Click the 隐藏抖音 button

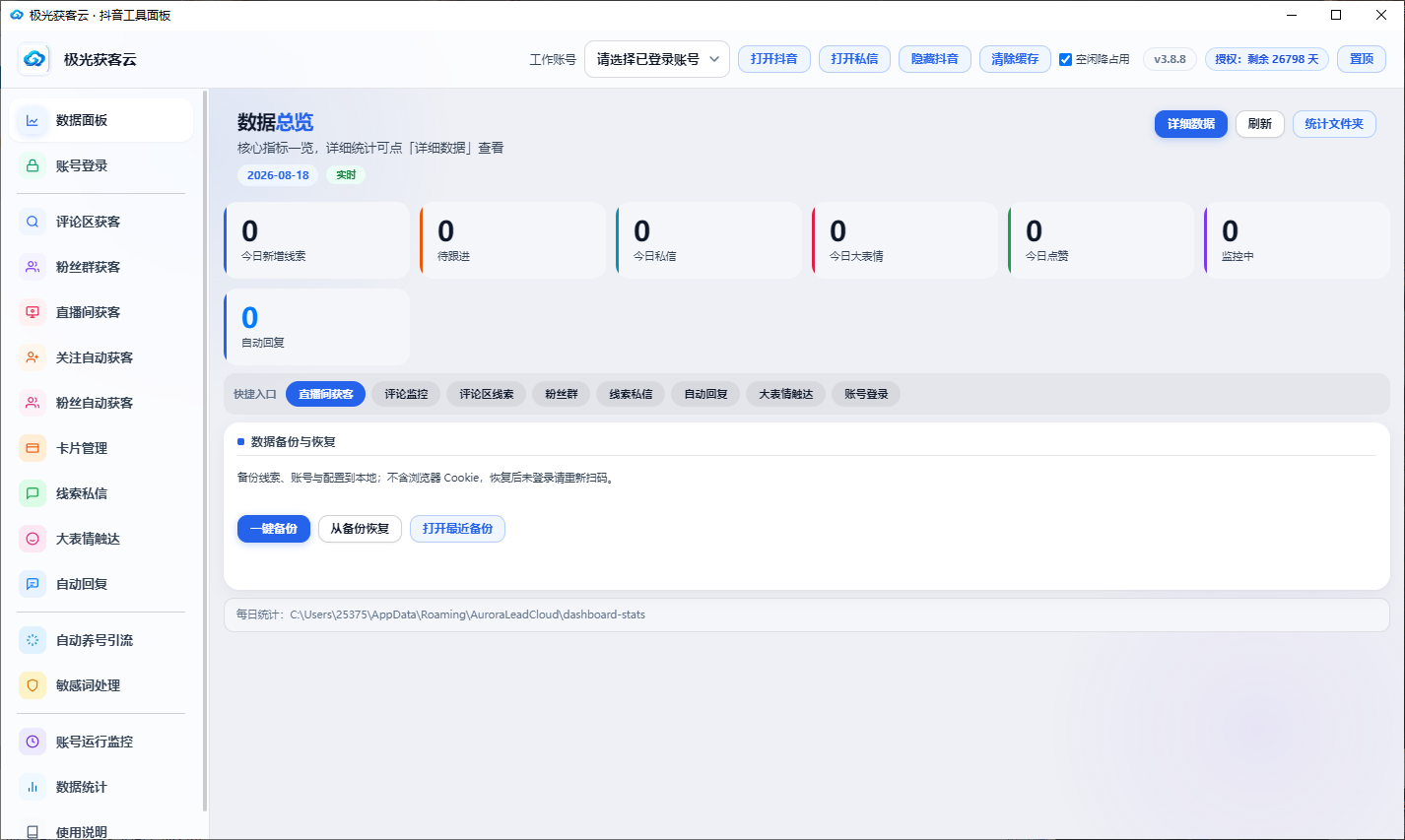click(935, 59)
